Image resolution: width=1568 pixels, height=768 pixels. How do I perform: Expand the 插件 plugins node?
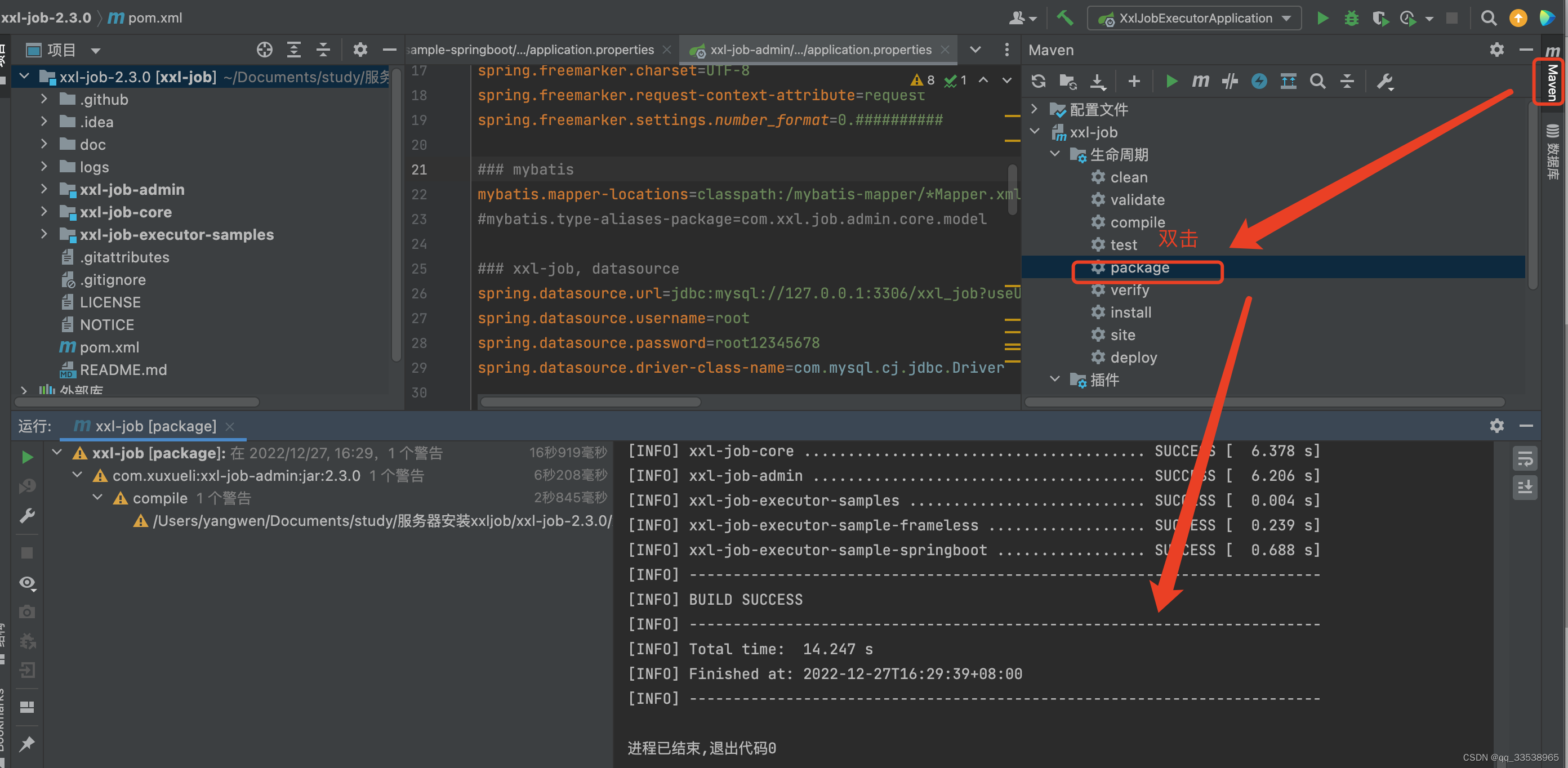1055,379
